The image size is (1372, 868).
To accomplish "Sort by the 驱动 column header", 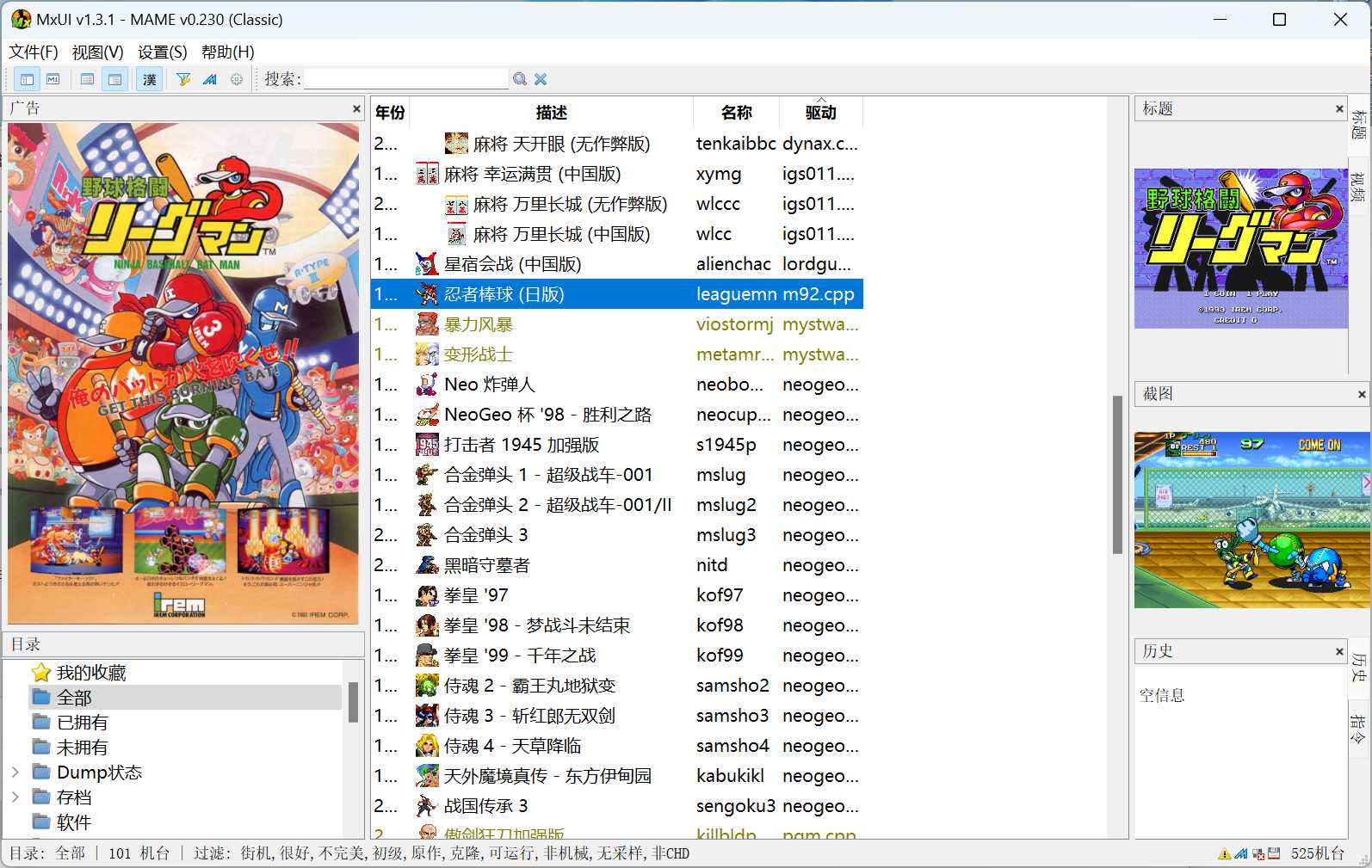I will click(820, 112).
